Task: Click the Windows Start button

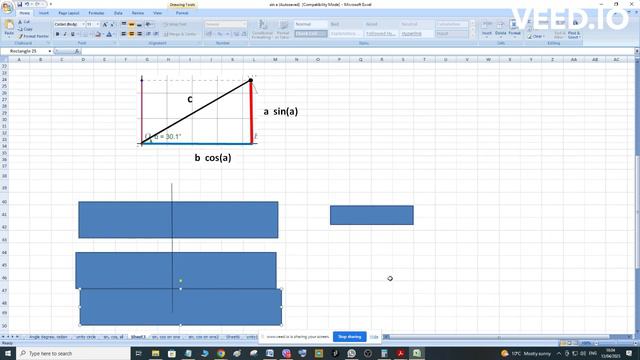Action: 8,353
